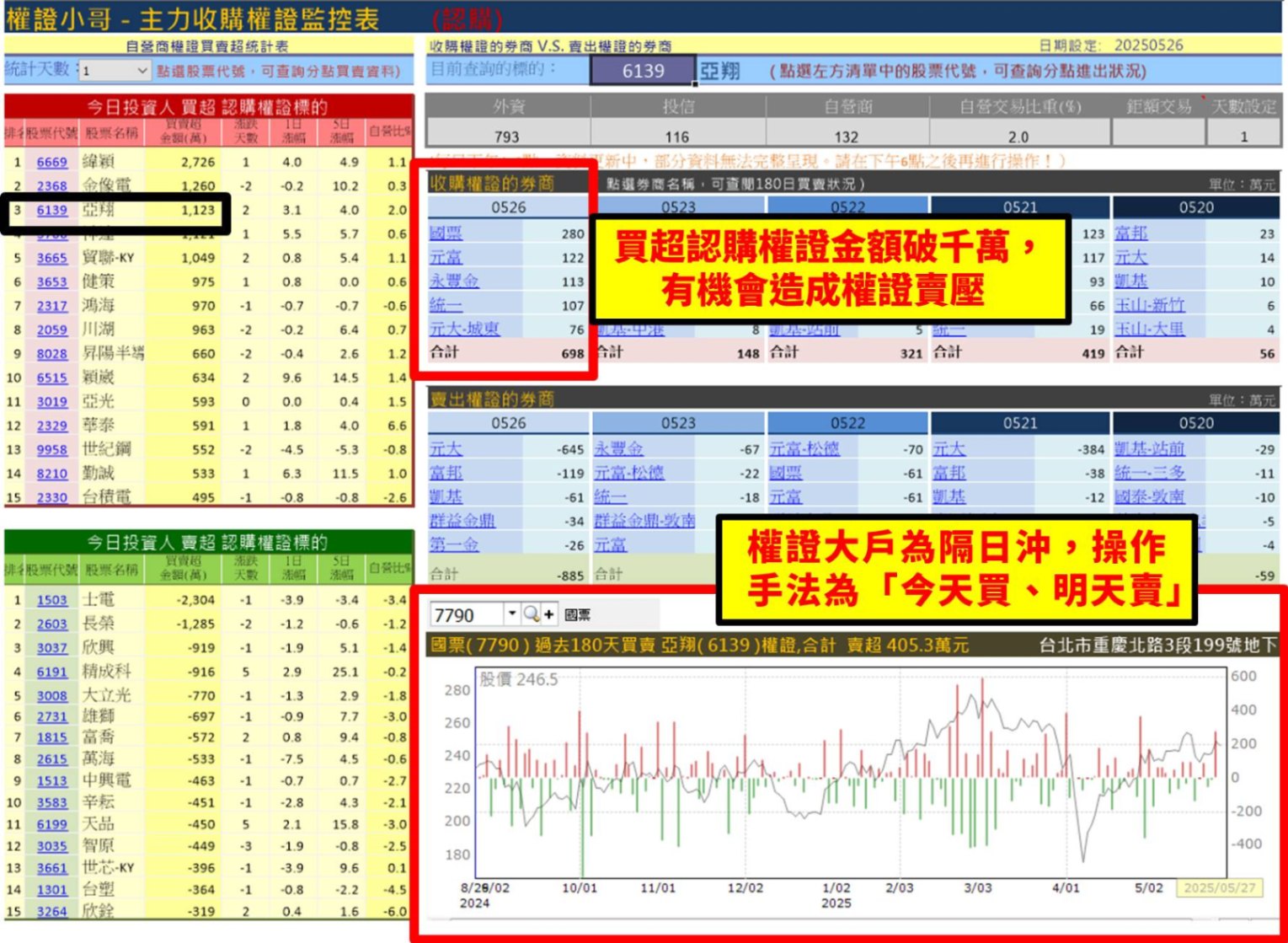1288x943 pixels.
Task: Open stock code 9958 世紀鋼 link
Action: 51,450
